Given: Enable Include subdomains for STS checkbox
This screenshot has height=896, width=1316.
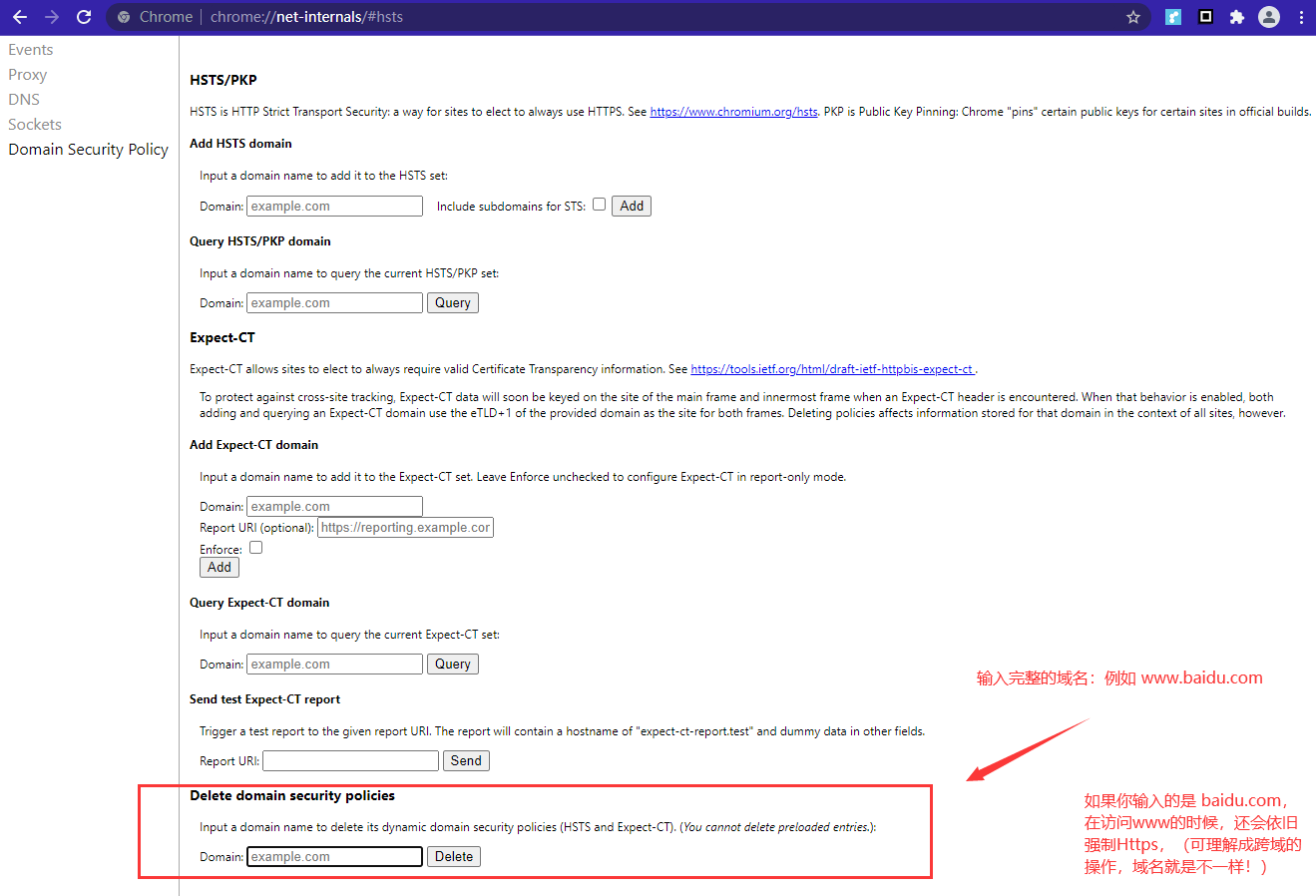Looking at the screenshot, I should click(599, 205).
